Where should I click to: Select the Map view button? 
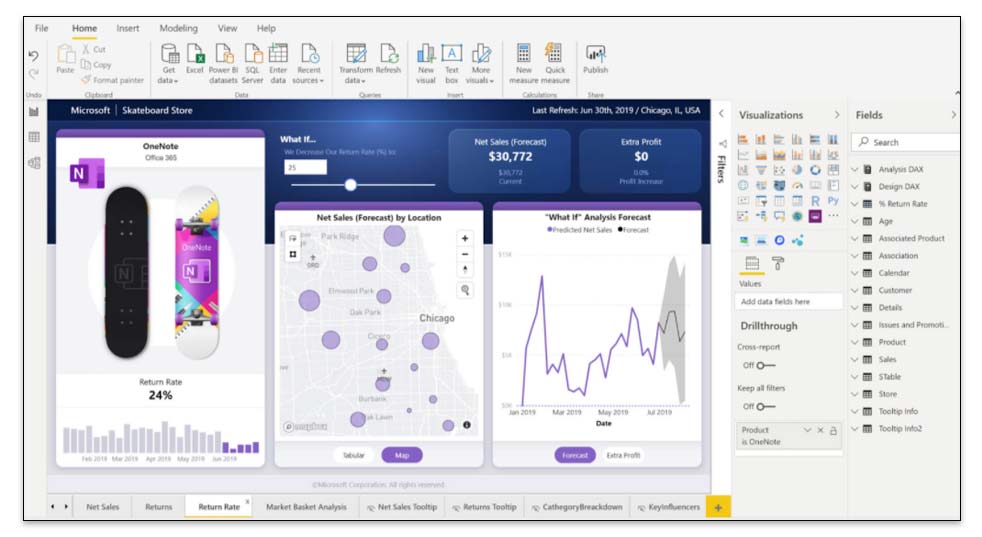401,455
